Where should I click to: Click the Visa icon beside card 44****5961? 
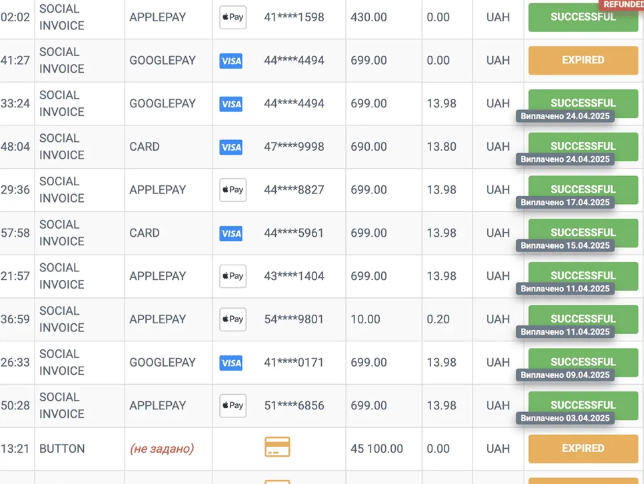pos(231,233)
